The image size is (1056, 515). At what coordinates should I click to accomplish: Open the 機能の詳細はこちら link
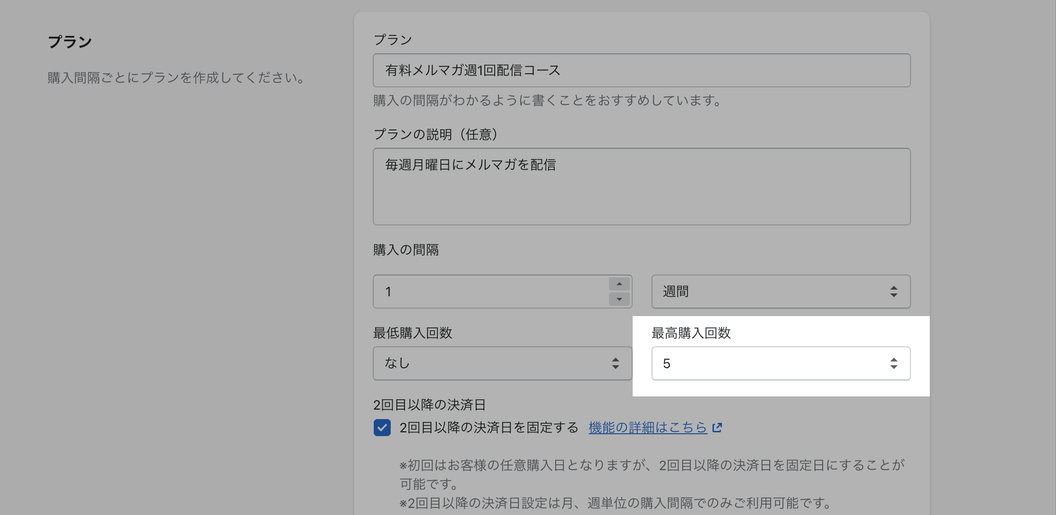point(648,428)
